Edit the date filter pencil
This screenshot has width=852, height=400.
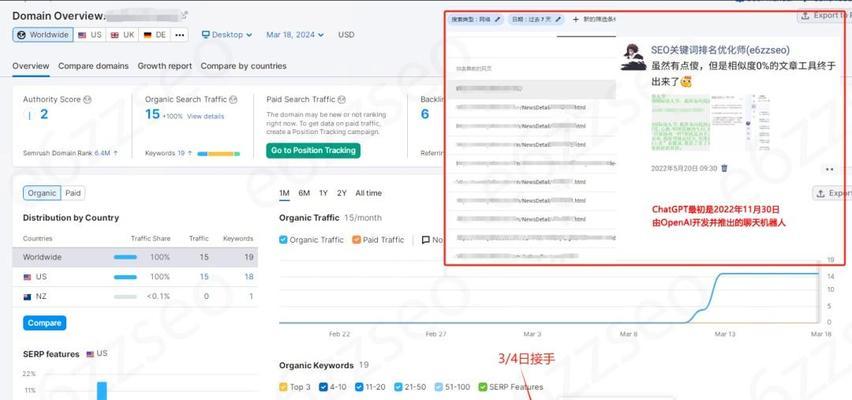pos(557,20)
